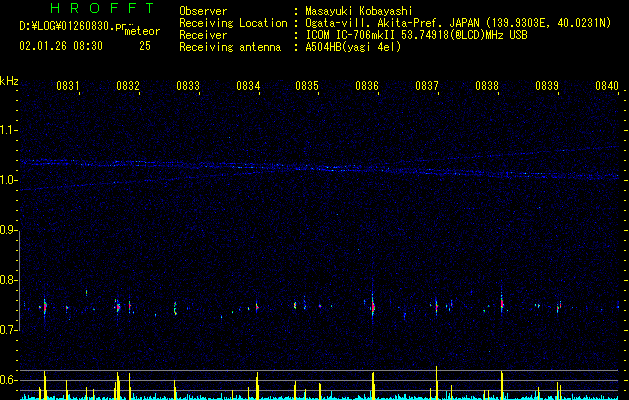Click the meteor count value 25
The height and width of the screenshot is (400, 629).
pos(145,46)
